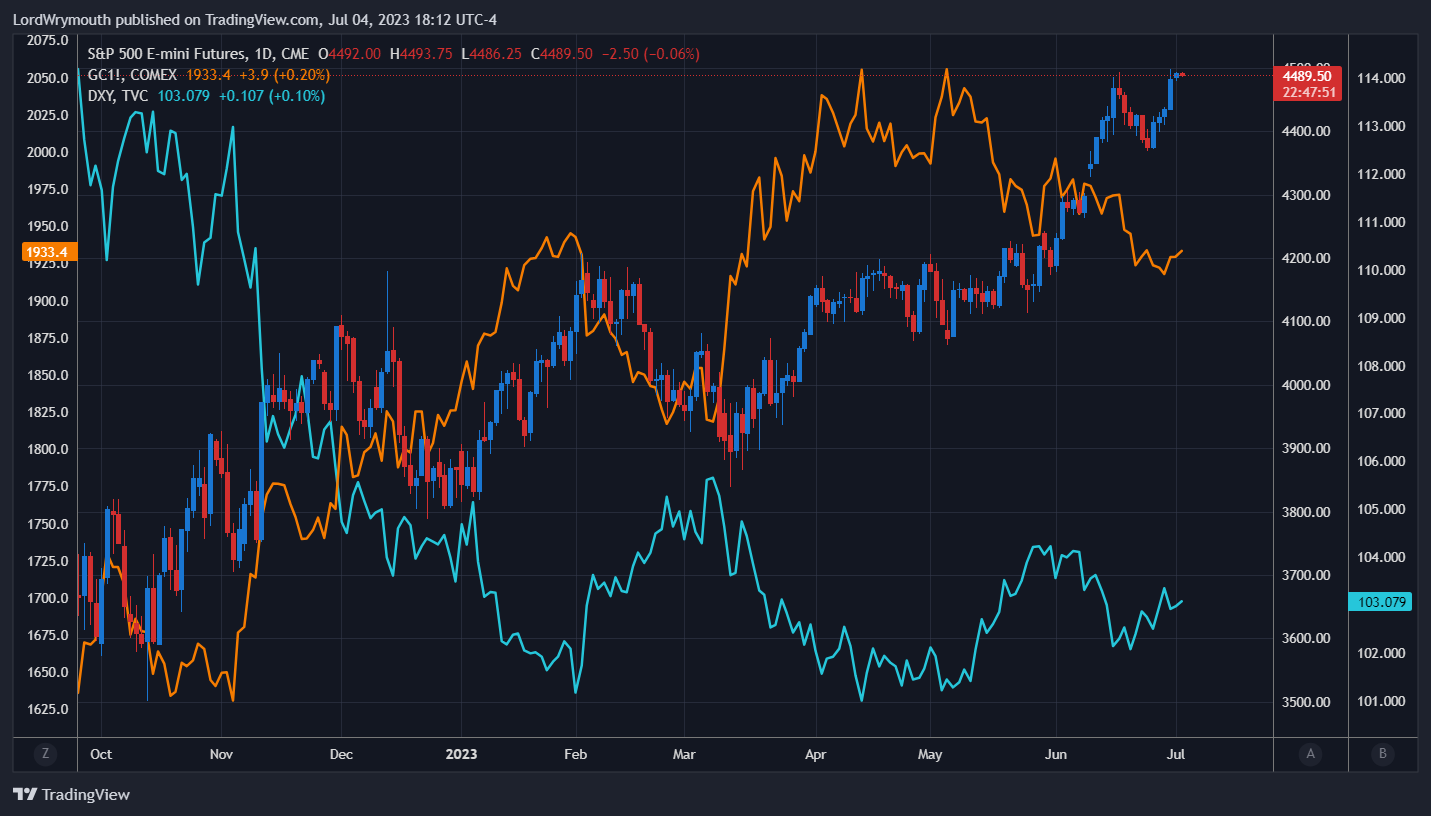The image size is (1431, 816).
Task: Click the cyan 103.079 DXY price label
Action: (1380, 602)
